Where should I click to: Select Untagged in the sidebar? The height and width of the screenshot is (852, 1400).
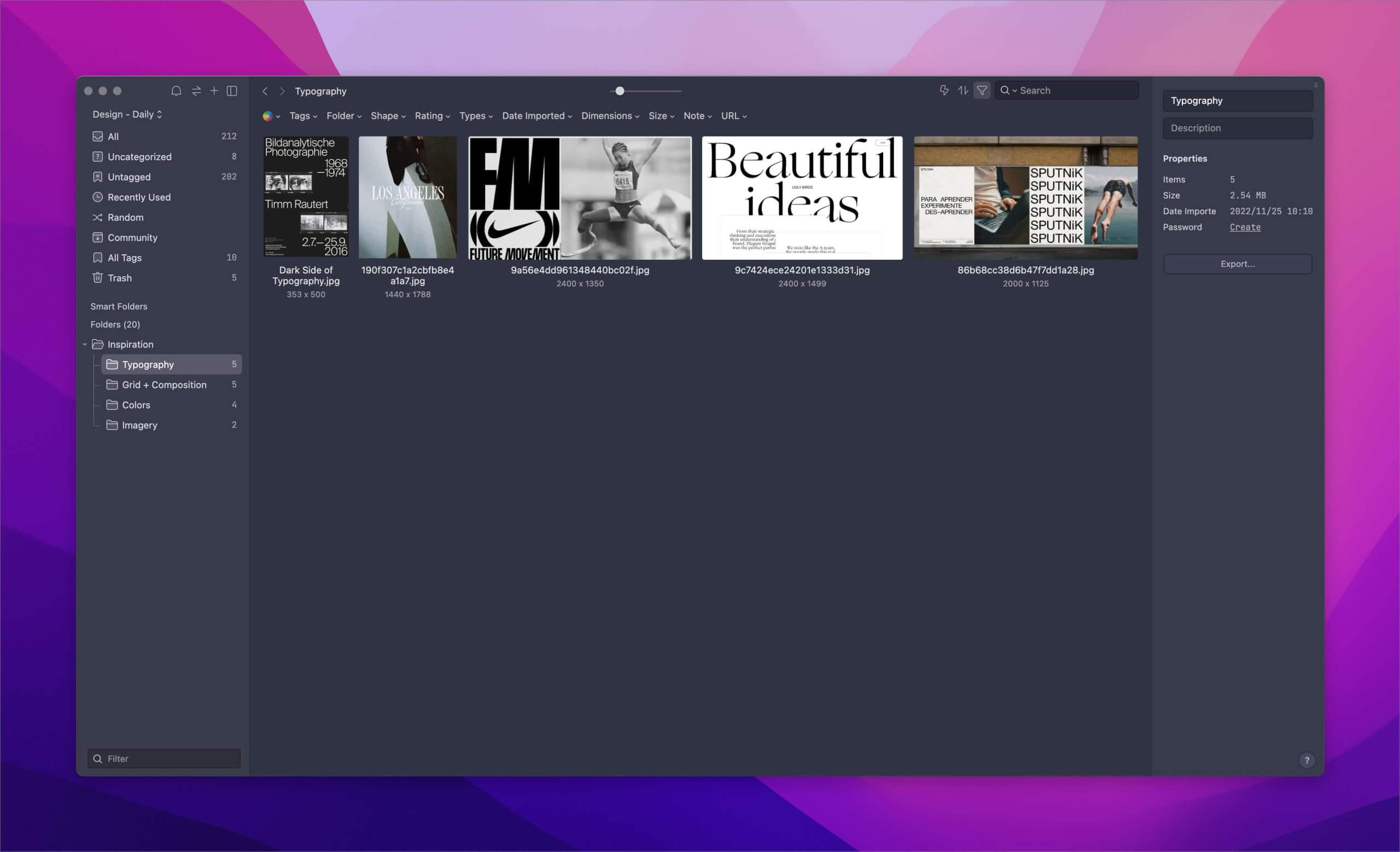pos(164,177)
